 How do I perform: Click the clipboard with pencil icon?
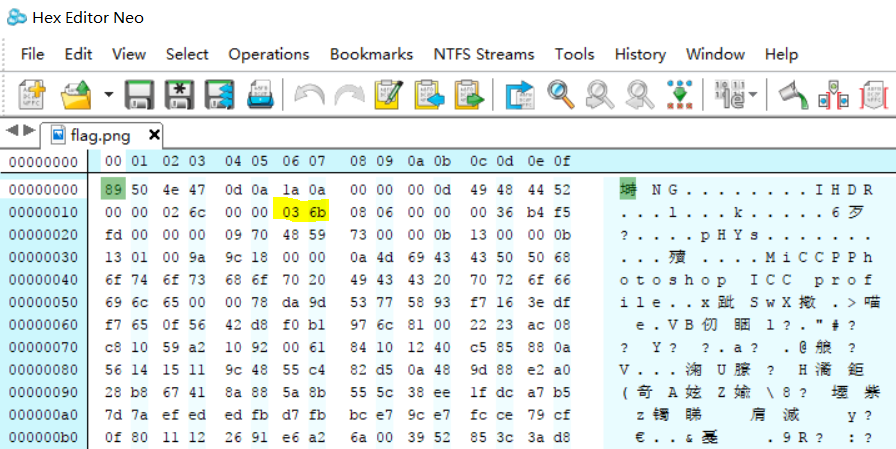[389, 94]
